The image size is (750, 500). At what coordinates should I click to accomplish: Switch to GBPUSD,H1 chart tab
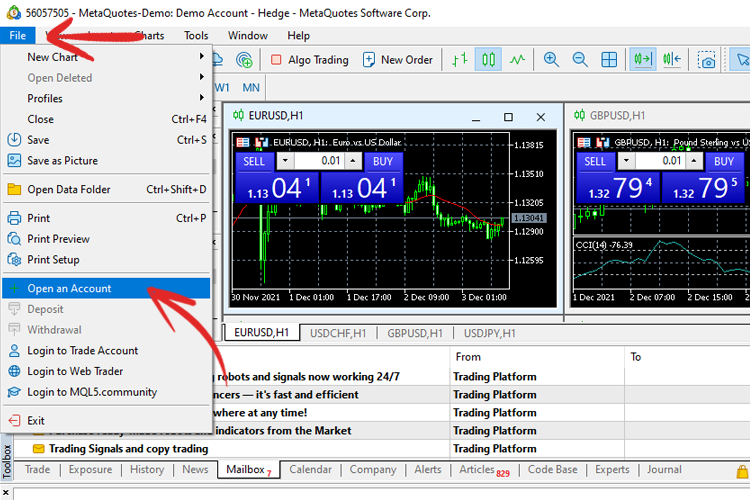[x=415, y=333]
